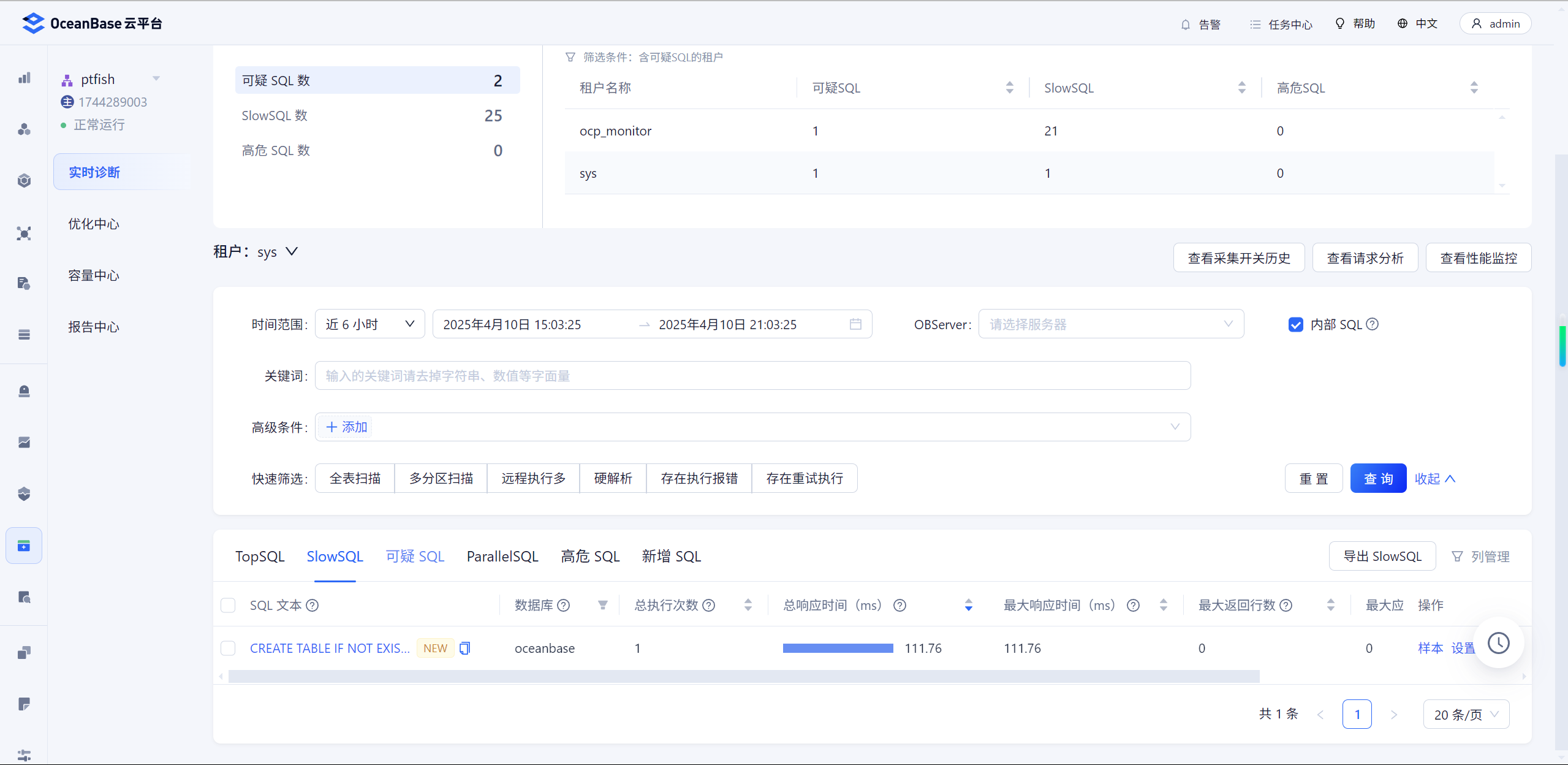Click the calendar icon in date range
Image resolution: width=1568 pixels, height=765 pixels.
pyautogui.click(x=855, y=324)
